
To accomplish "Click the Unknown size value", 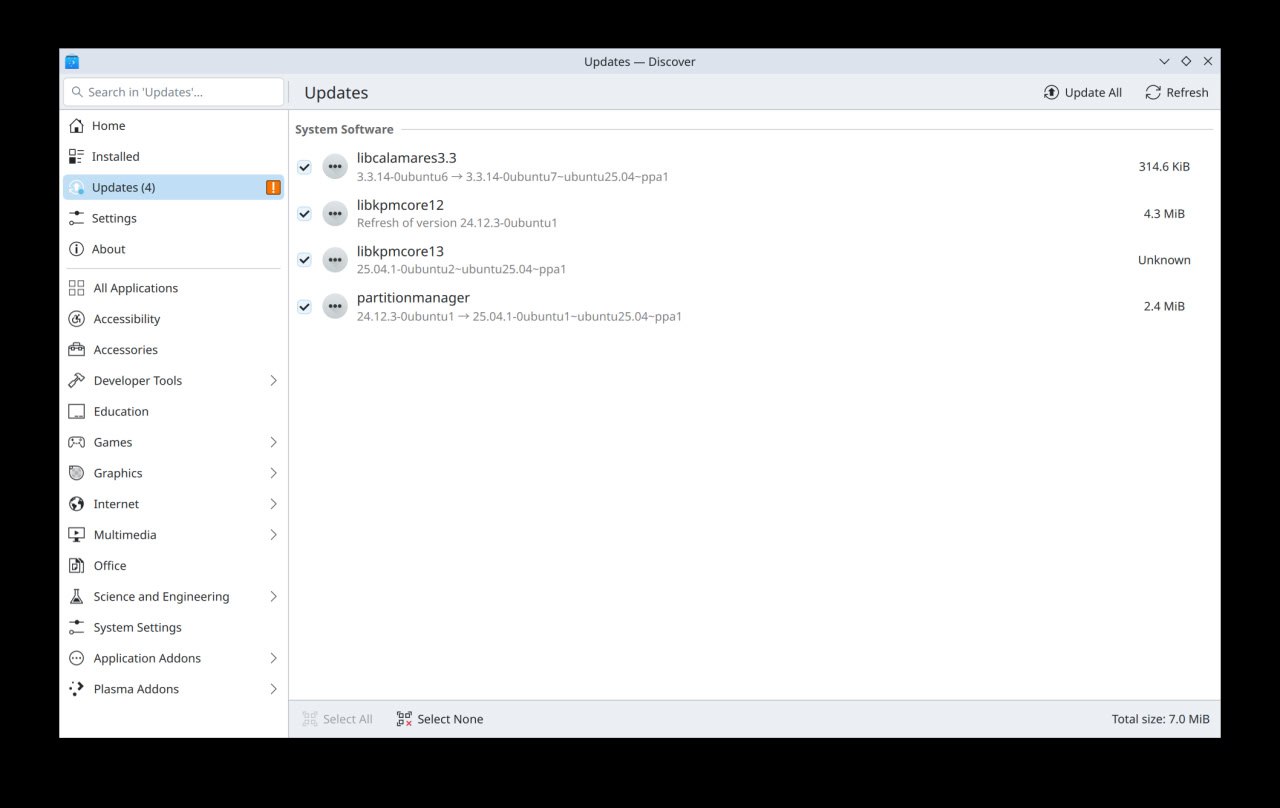I will [1164, 260].
